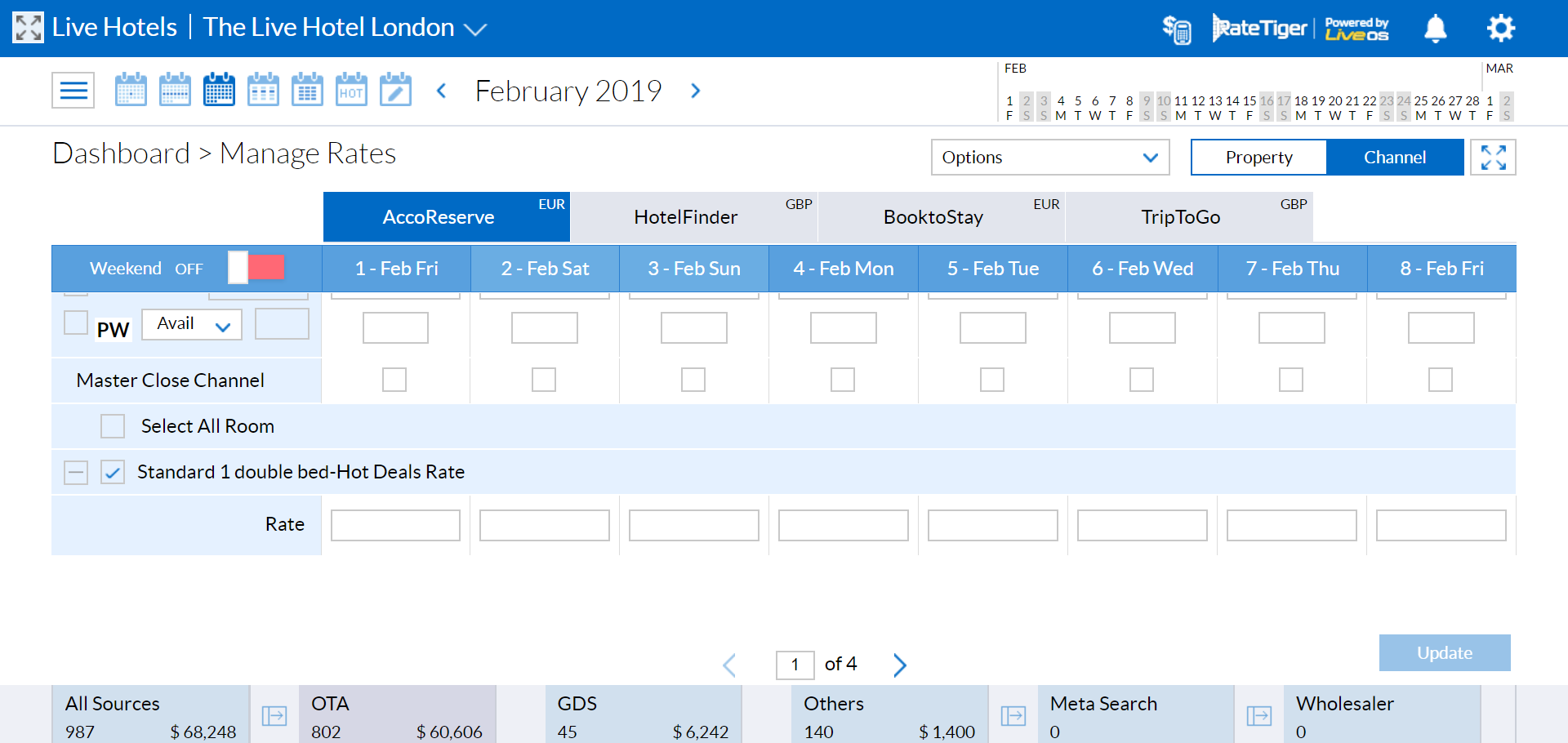
Task: Switch to HotelFinder channel tab
Action: pos(694,216)
